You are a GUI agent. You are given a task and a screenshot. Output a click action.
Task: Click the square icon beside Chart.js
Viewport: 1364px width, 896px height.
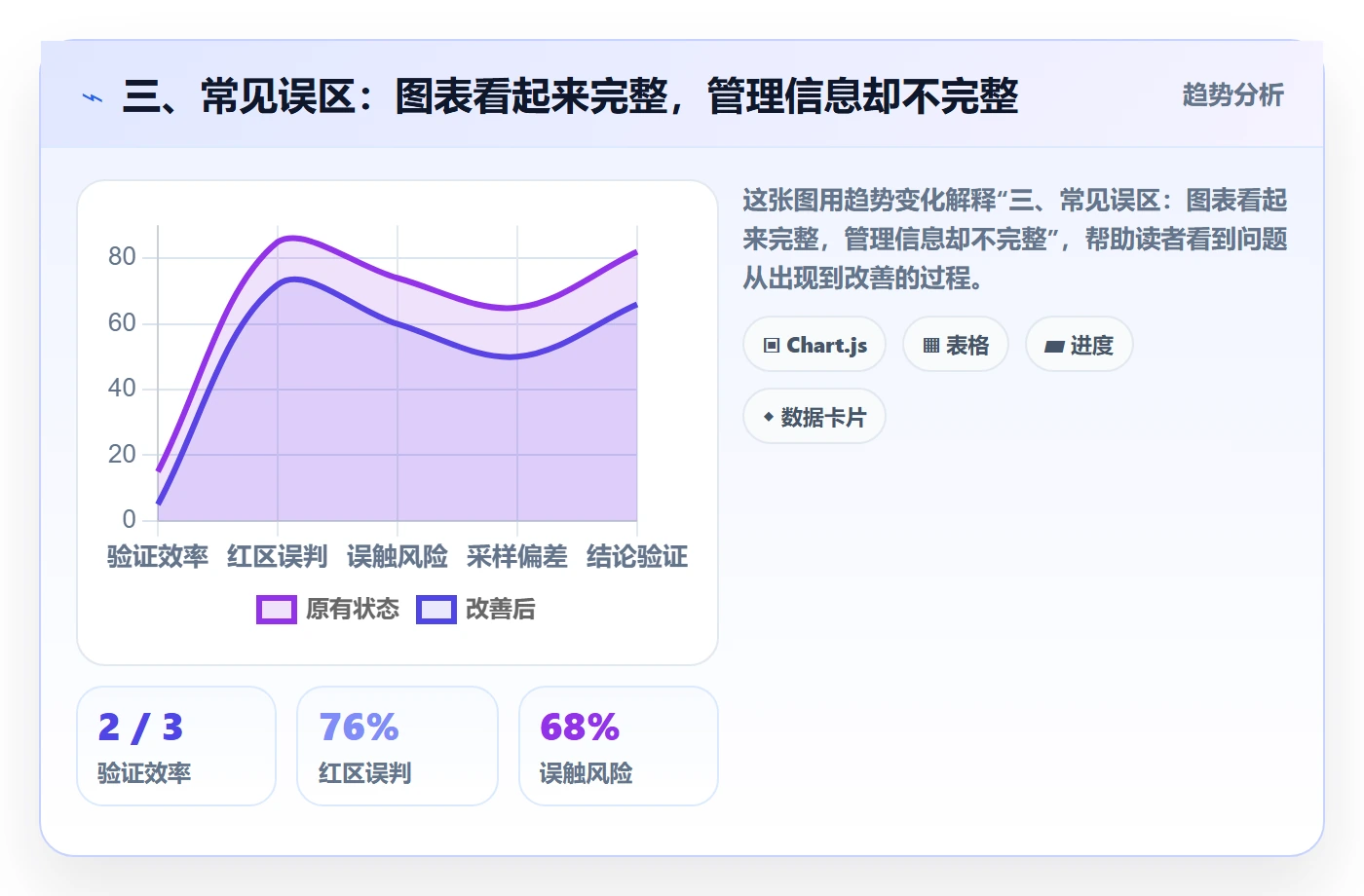772,346
